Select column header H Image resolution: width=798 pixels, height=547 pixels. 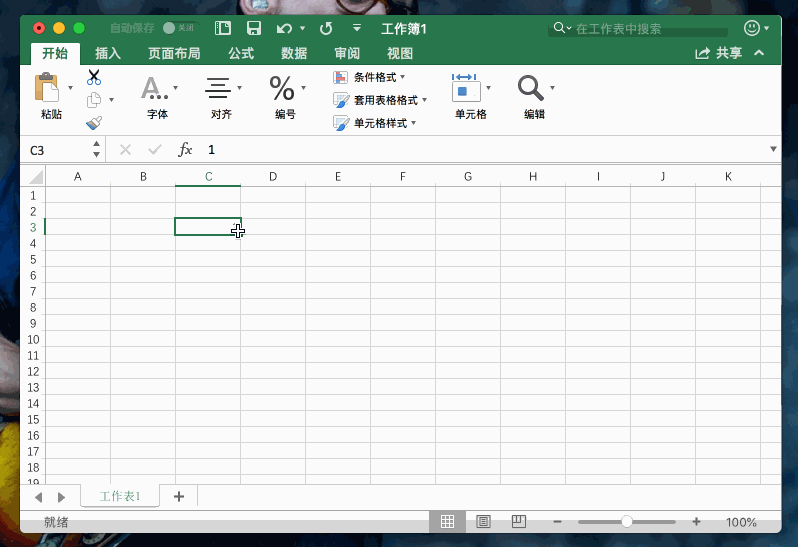533,177
